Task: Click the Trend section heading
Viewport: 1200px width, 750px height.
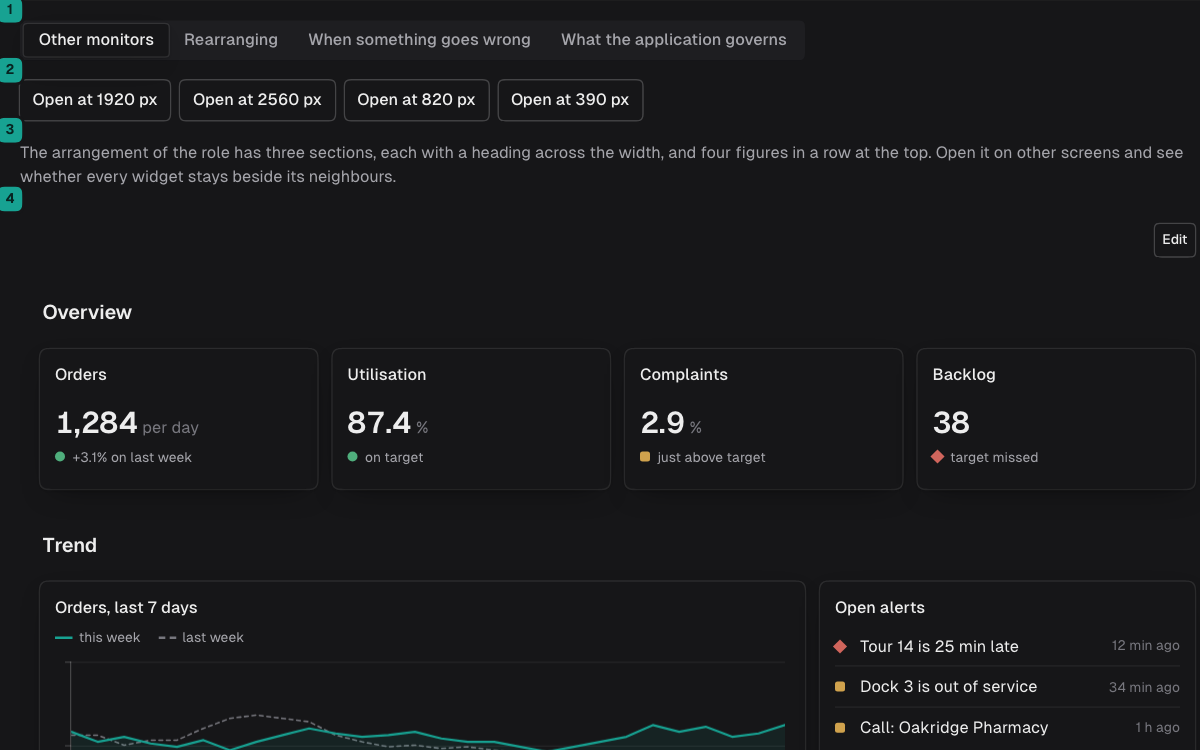Action: 70,546
